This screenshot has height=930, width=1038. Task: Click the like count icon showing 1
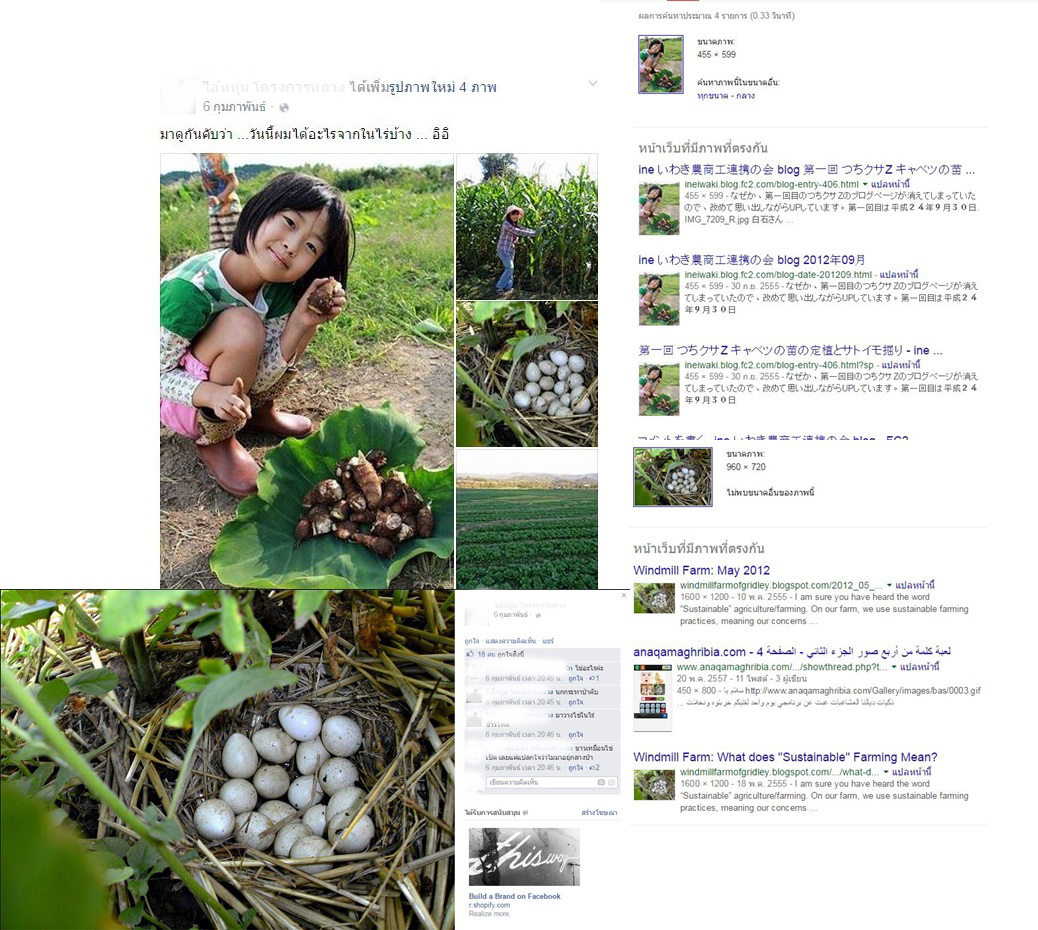click(594, 678)
